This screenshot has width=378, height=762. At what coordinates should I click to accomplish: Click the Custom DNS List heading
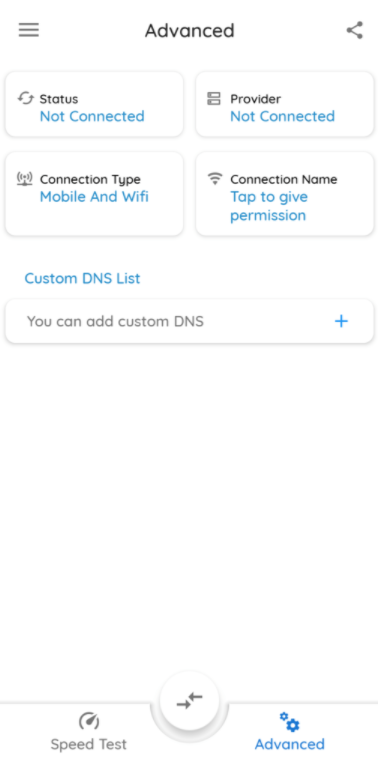click(x=82, y=278)
